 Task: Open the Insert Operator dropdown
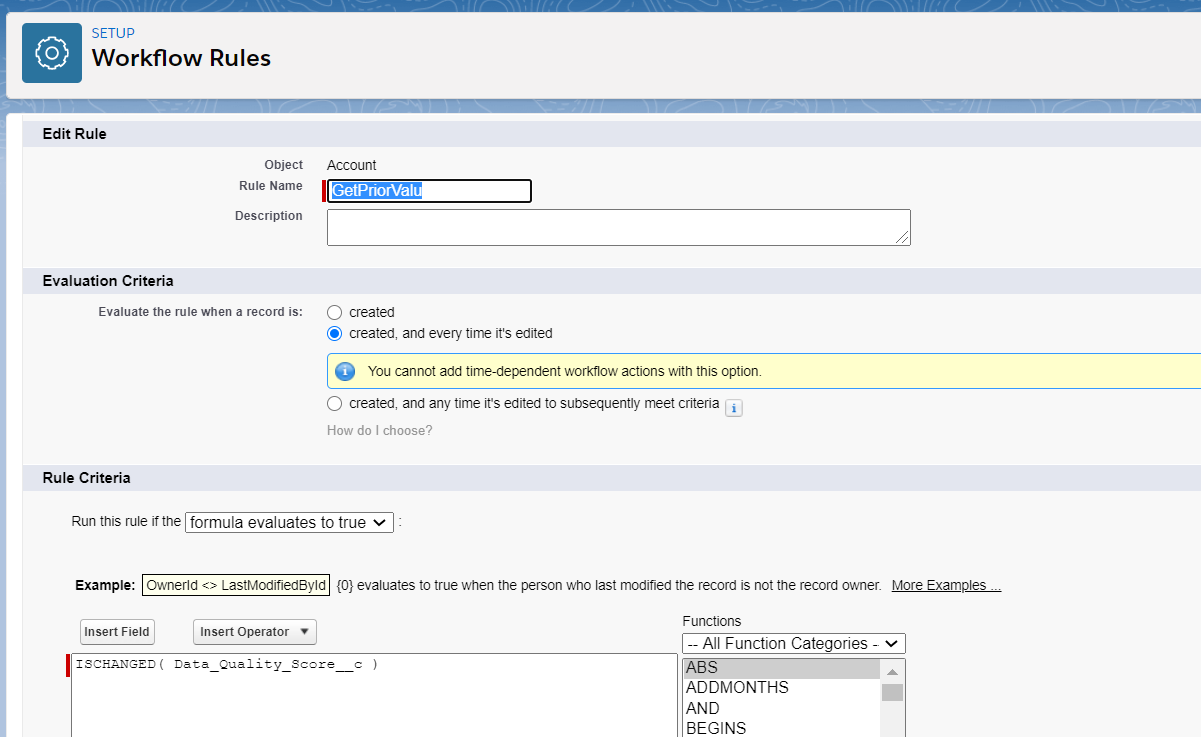(254, 631)
